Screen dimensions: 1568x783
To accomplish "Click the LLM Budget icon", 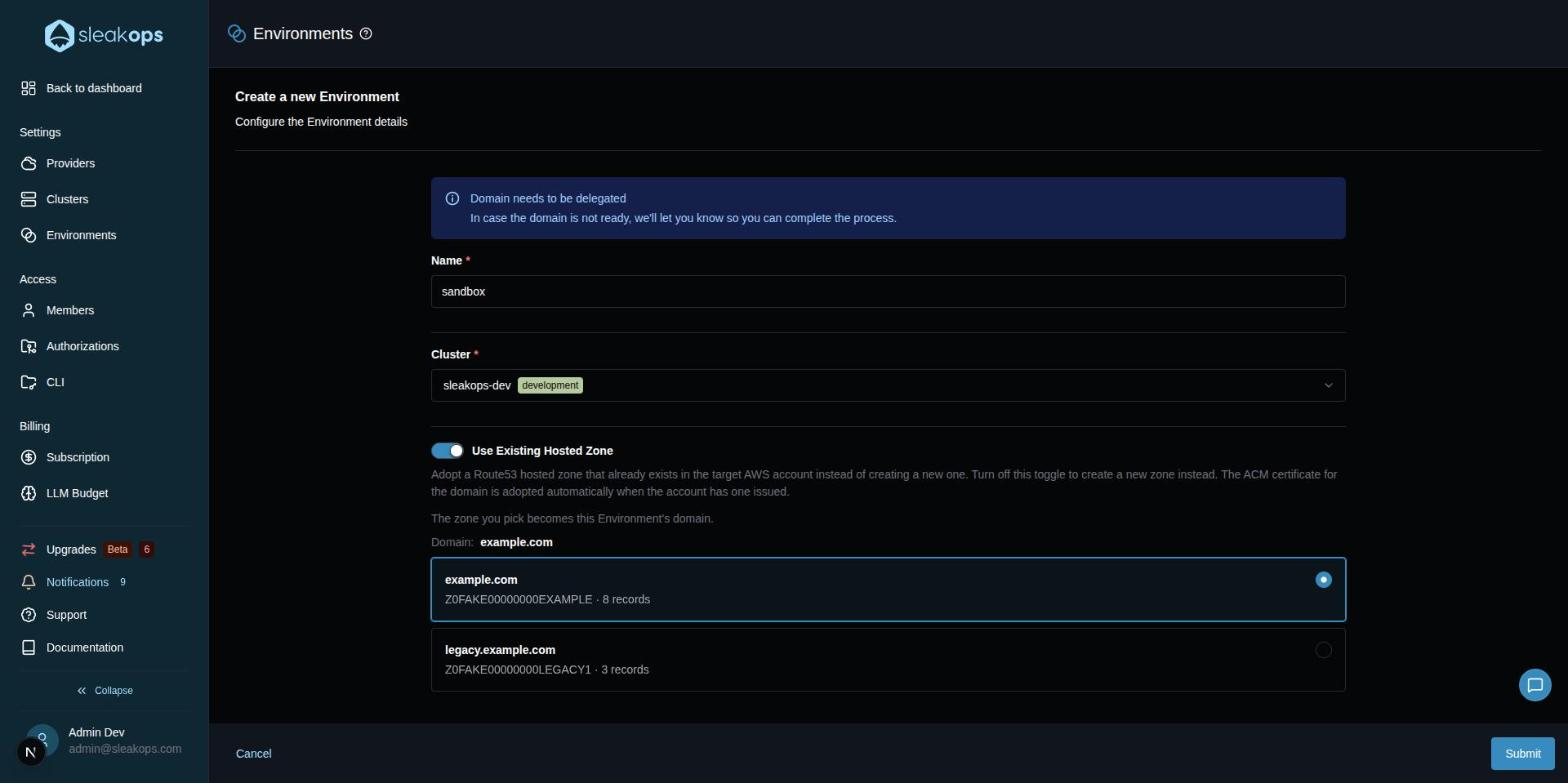I will click(x=28, y=494).
